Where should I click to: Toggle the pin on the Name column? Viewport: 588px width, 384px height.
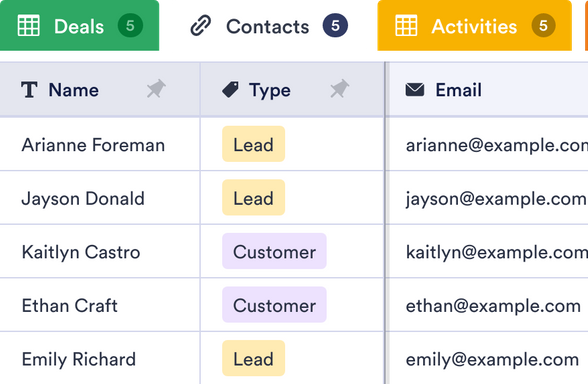tap(156, 89)
